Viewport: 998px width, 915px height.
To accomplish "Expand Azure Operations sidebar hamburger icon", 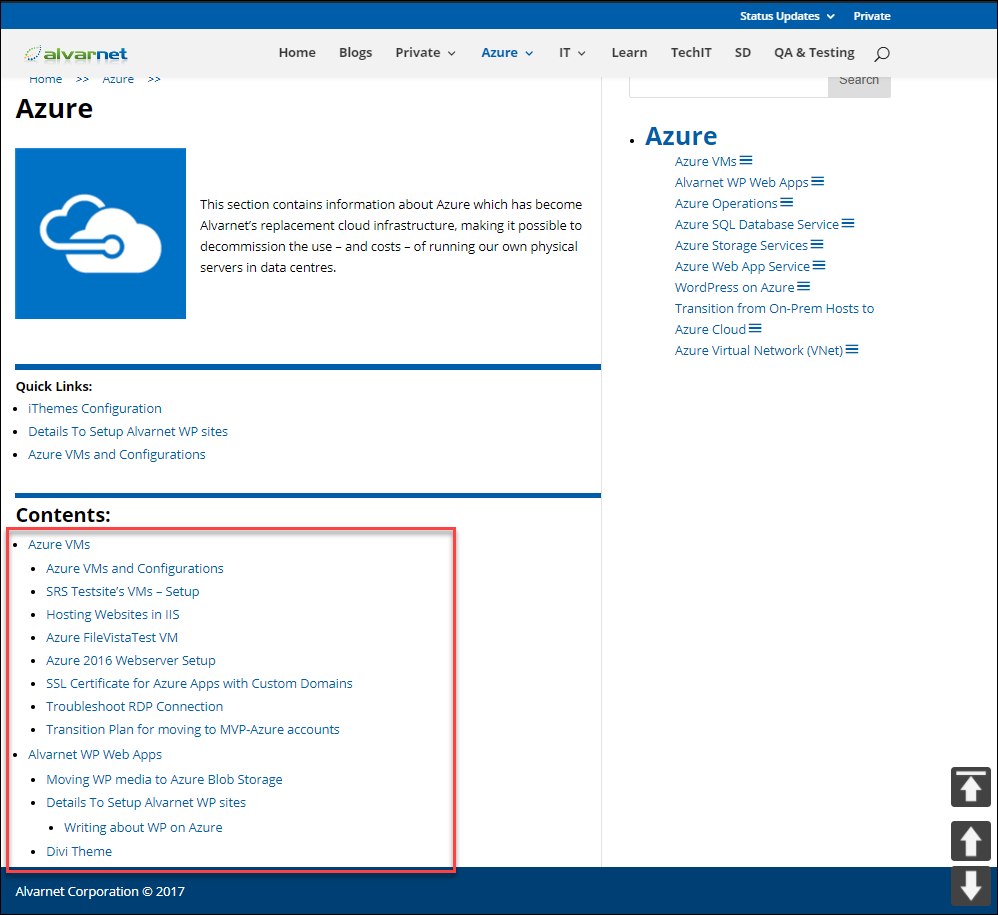I will (x=787, y=202).
